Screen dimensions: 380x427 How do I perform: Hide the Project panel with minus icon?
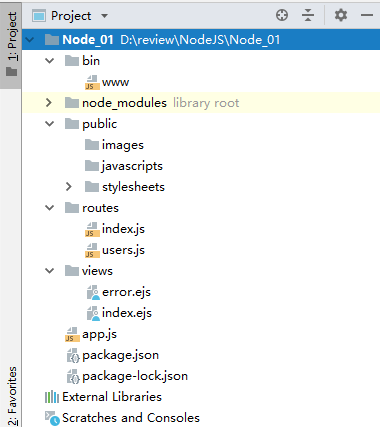pyautogui.click(x=367, y=15)
